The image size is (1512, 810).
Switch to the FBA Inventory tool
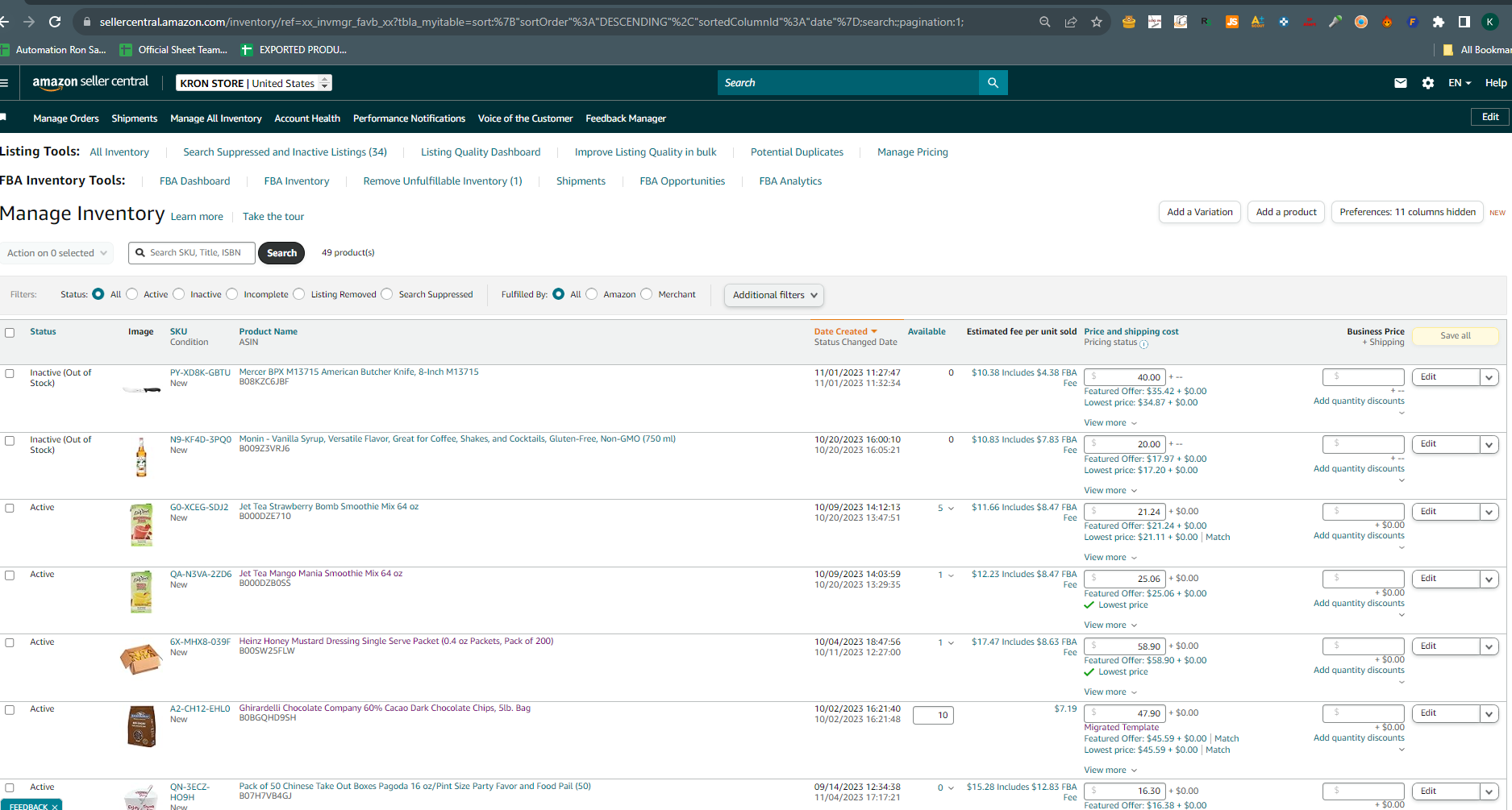click(x=297, y=181)
